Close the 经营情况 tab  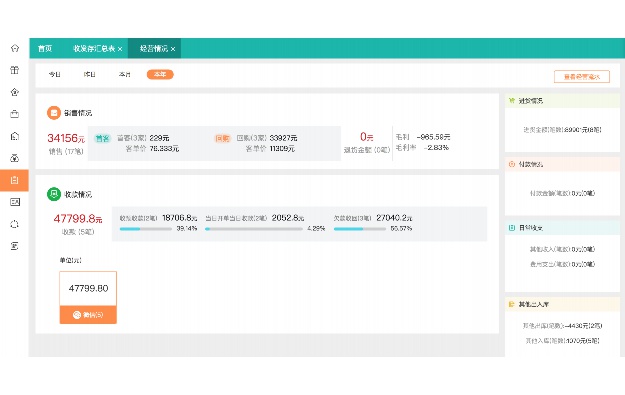[x=173, y=49]
